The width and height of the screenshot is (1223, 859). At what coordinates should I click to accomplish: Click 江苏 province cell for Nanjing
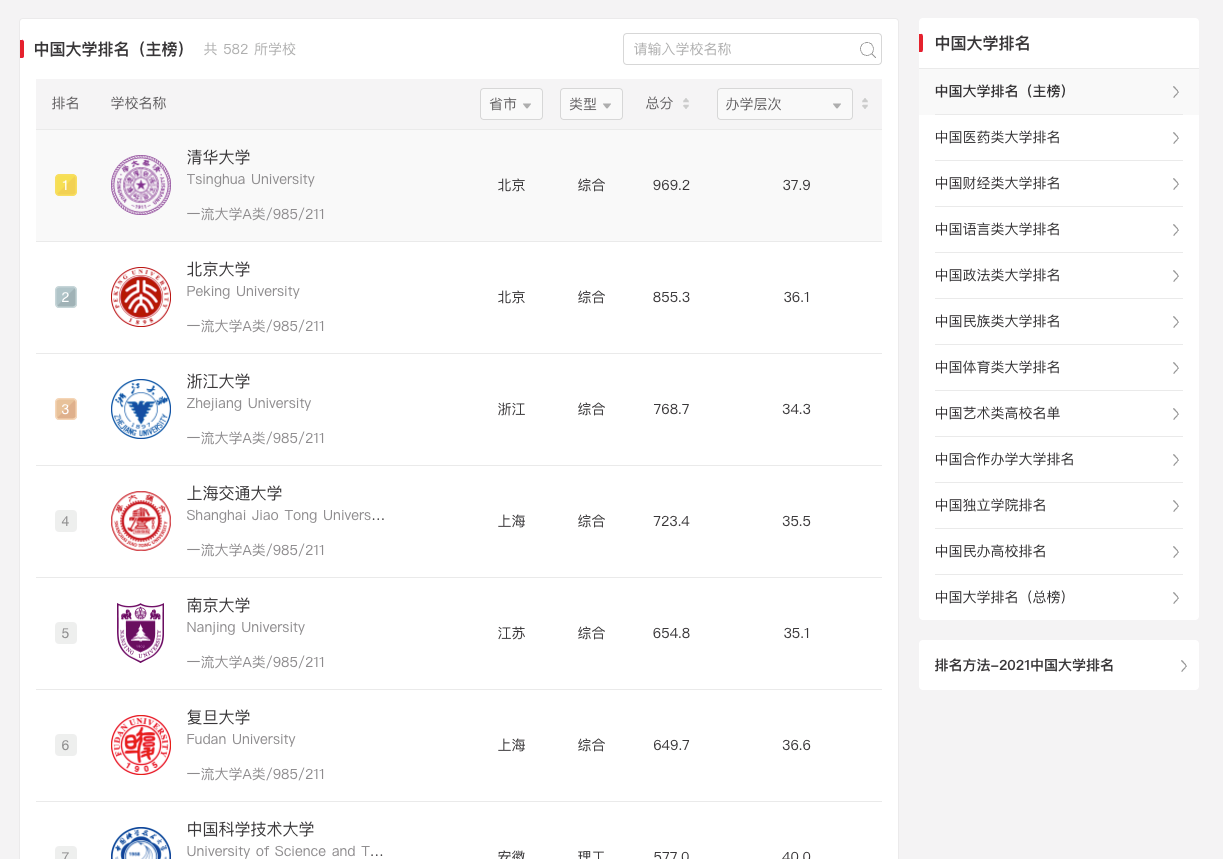[x=511, y=633]
